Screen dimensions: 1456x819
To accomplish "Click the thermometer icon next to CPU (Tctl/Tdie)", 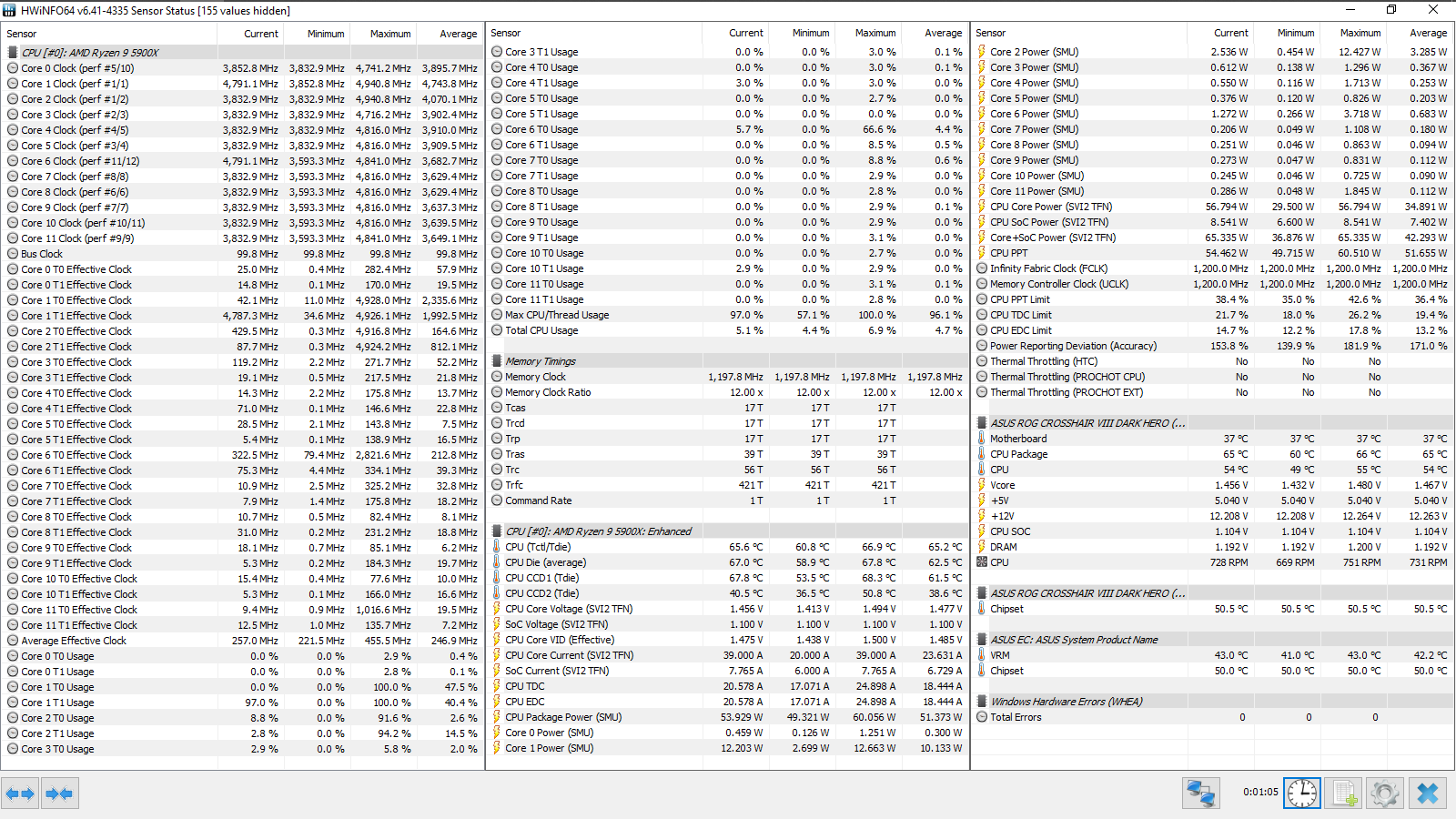I will (x=497, y=547).
